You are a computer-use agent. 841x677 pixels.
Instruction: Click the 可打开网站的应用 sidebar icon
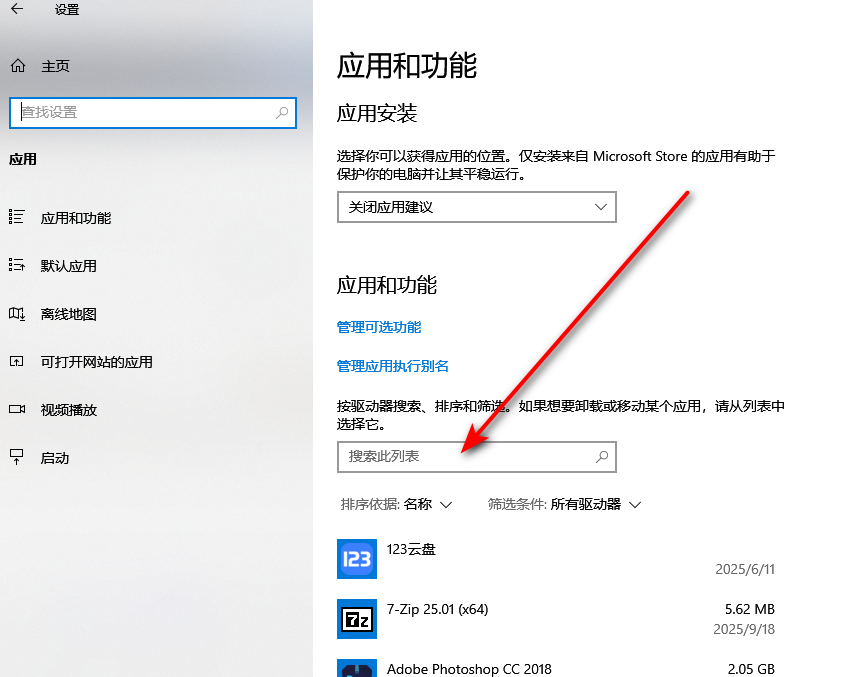16,361
